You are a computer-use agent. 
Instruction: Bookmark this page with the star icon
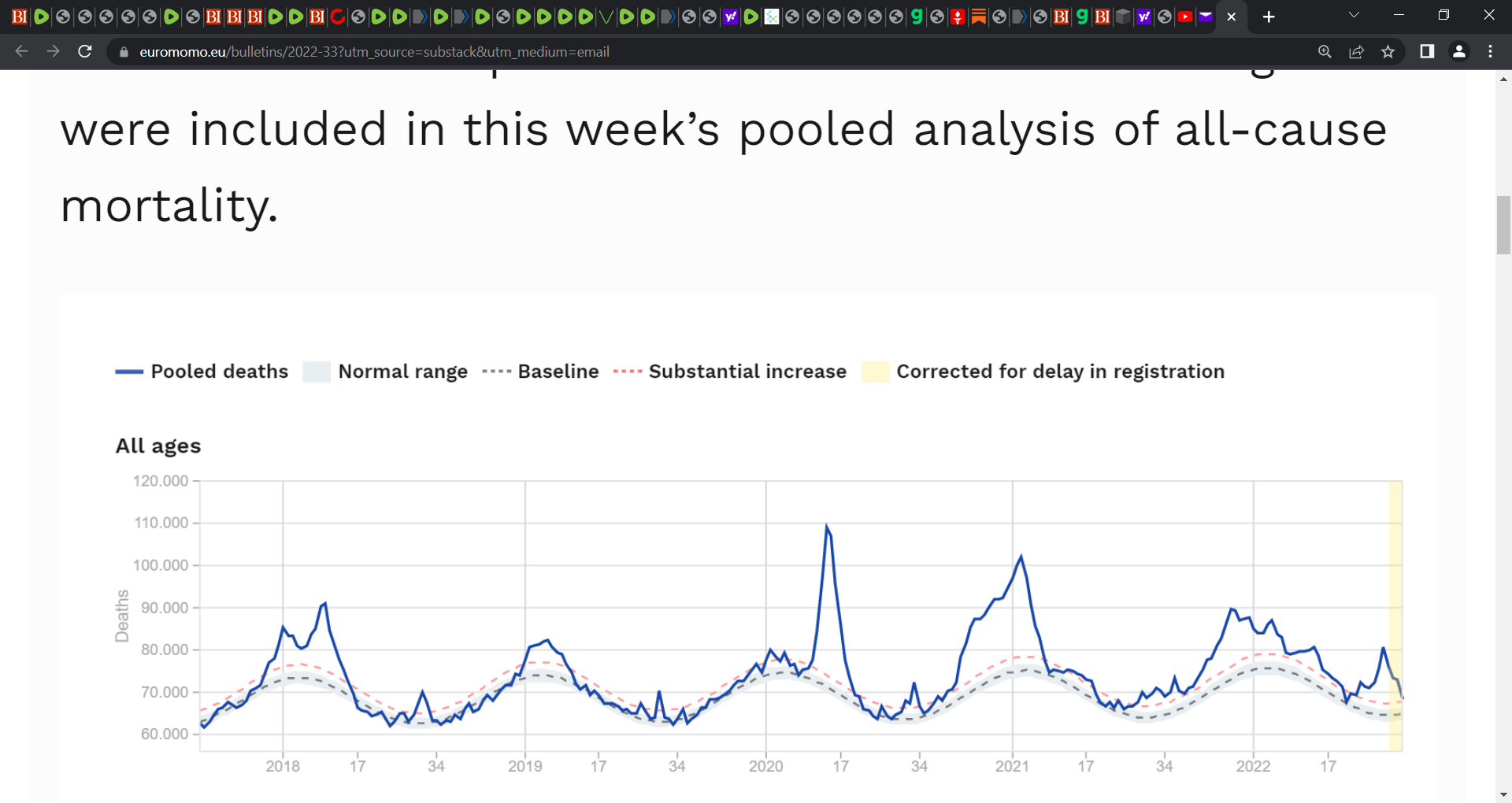[x=1388, y=51]
